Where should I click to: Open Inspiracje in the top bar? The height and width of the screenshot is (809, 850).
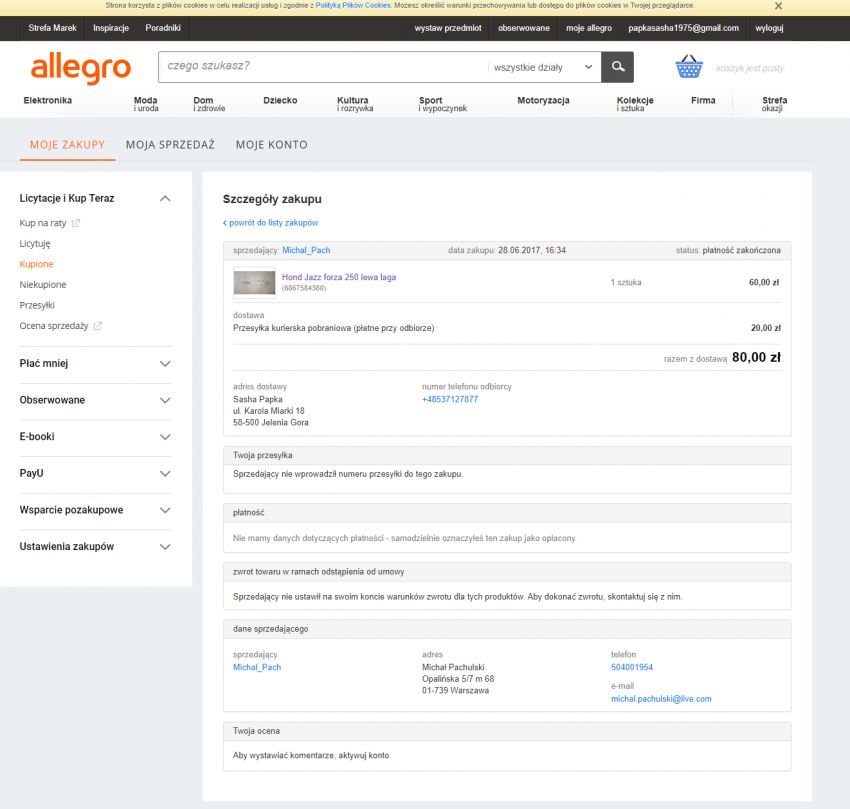coord(111,28)
